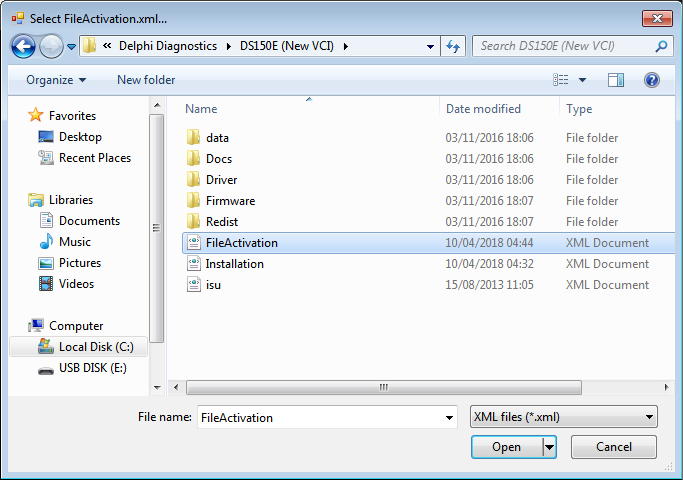The height and width of the screenshot is (480, 683).
Task: Click the Open button
Action: tap(507, 447)
